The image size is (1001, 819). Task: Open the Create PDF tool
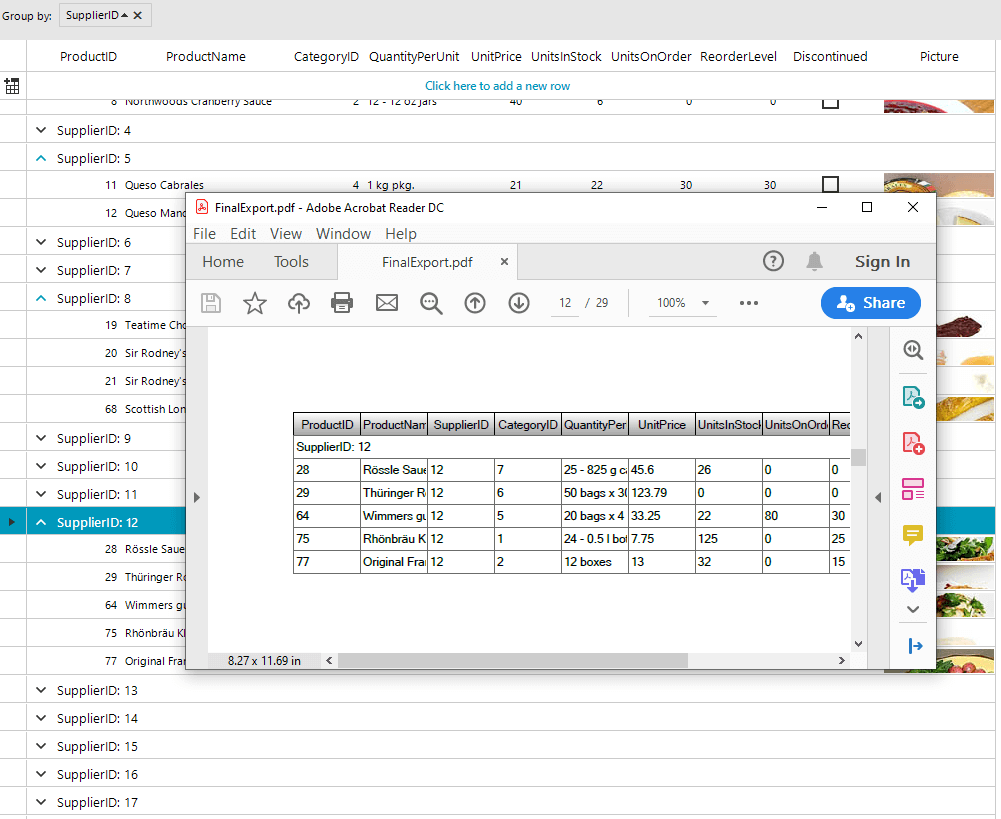[x=912, y=442]
